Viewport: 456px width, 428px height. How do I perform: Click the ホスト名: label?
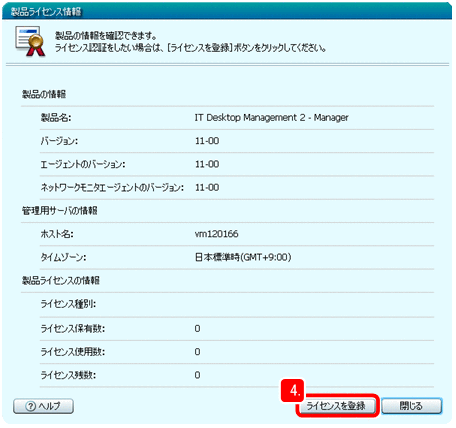[57, 234]
